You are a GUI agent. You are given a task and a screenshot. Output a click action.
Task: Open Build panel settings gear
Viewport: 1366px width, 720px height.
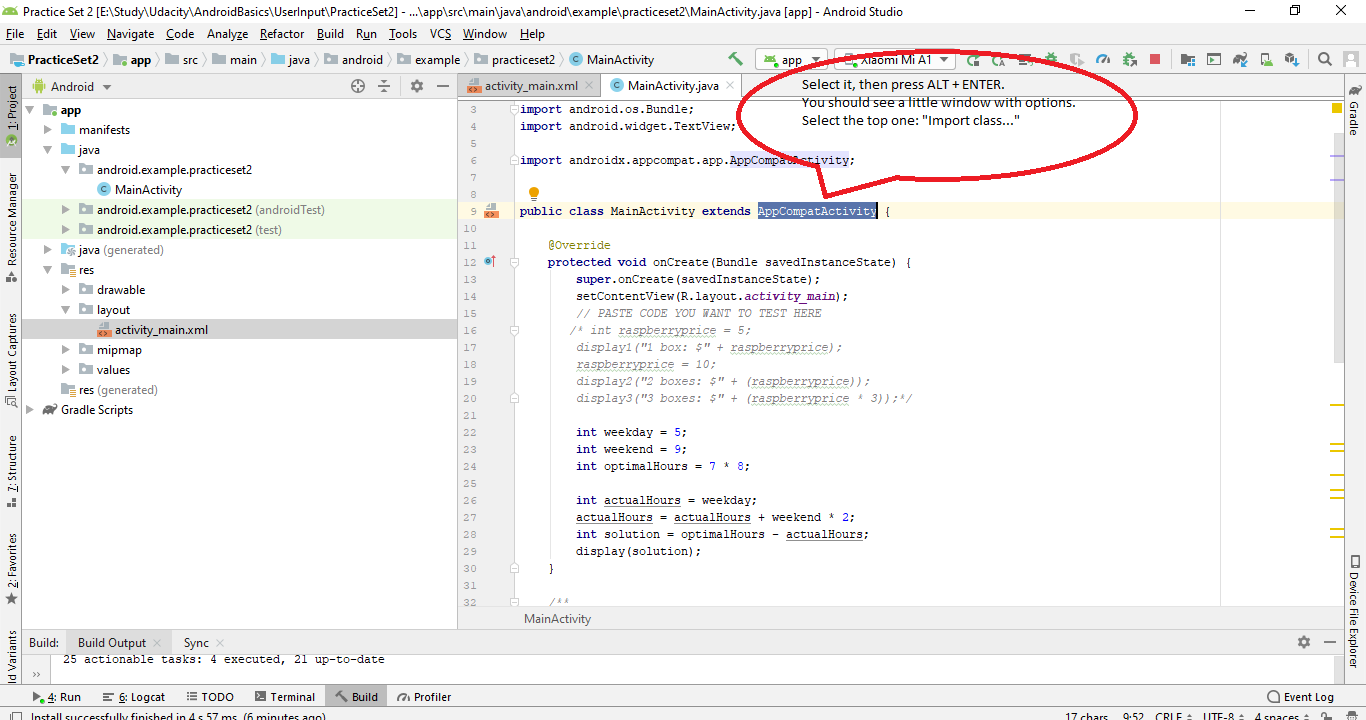pos(1304,642)
